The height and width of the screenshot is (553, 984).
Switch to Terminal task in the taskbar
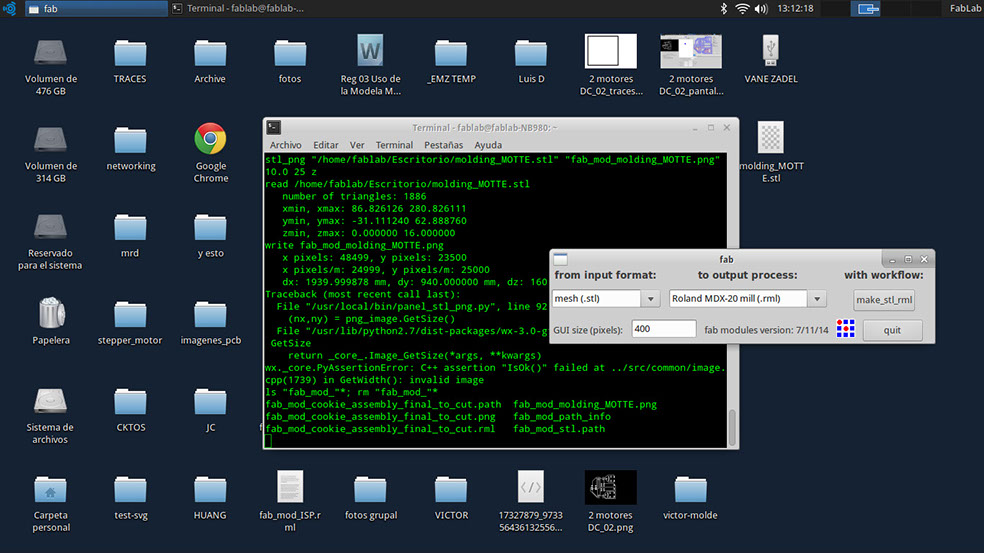(x=238, y=9)
